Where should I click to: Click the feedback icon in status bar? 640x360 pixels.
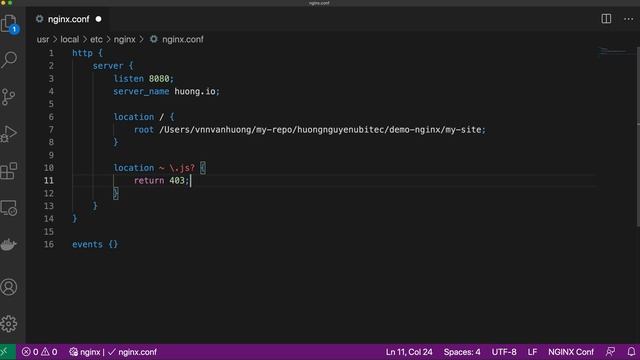click(610, 352)
